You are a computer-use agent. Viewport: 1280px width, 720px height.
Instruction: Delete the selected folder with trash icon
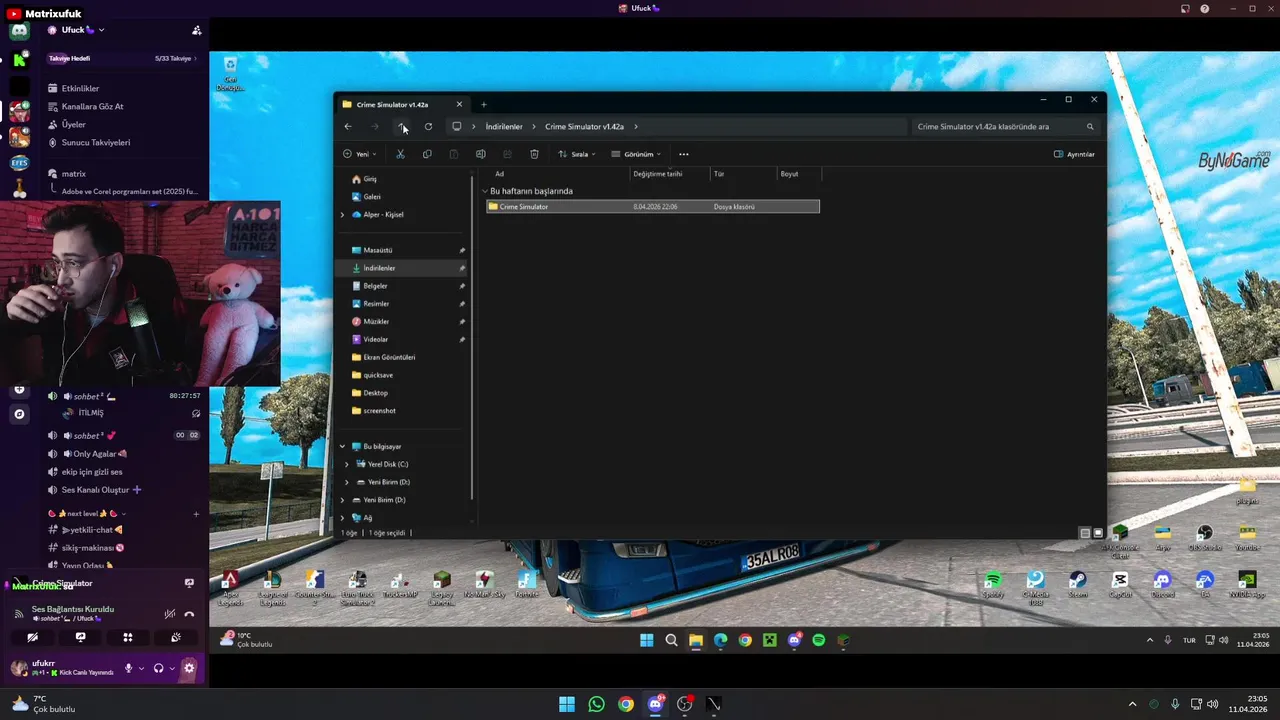point(534,154)
